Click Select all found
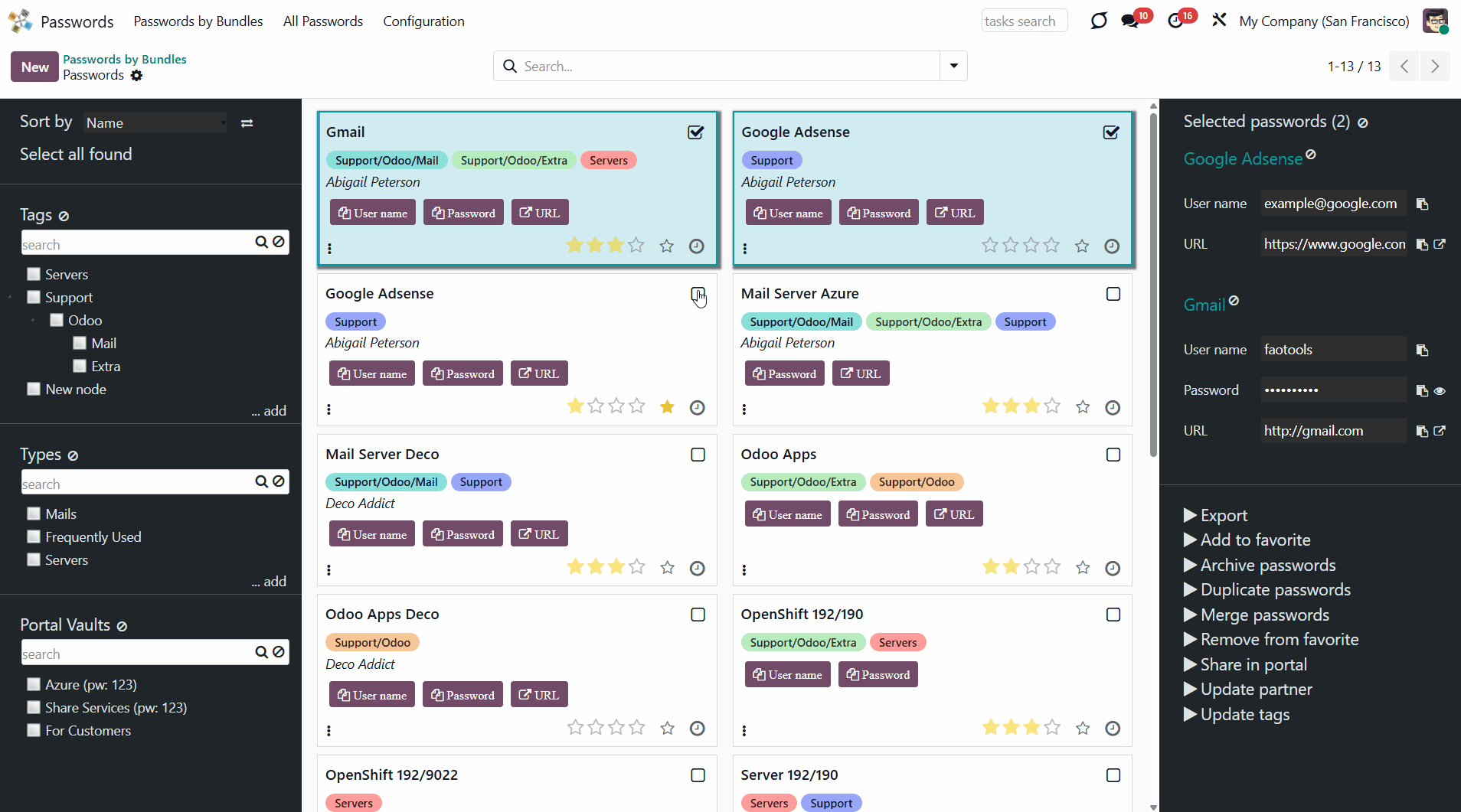The image size is (1461, 812). tap(76, 154)
